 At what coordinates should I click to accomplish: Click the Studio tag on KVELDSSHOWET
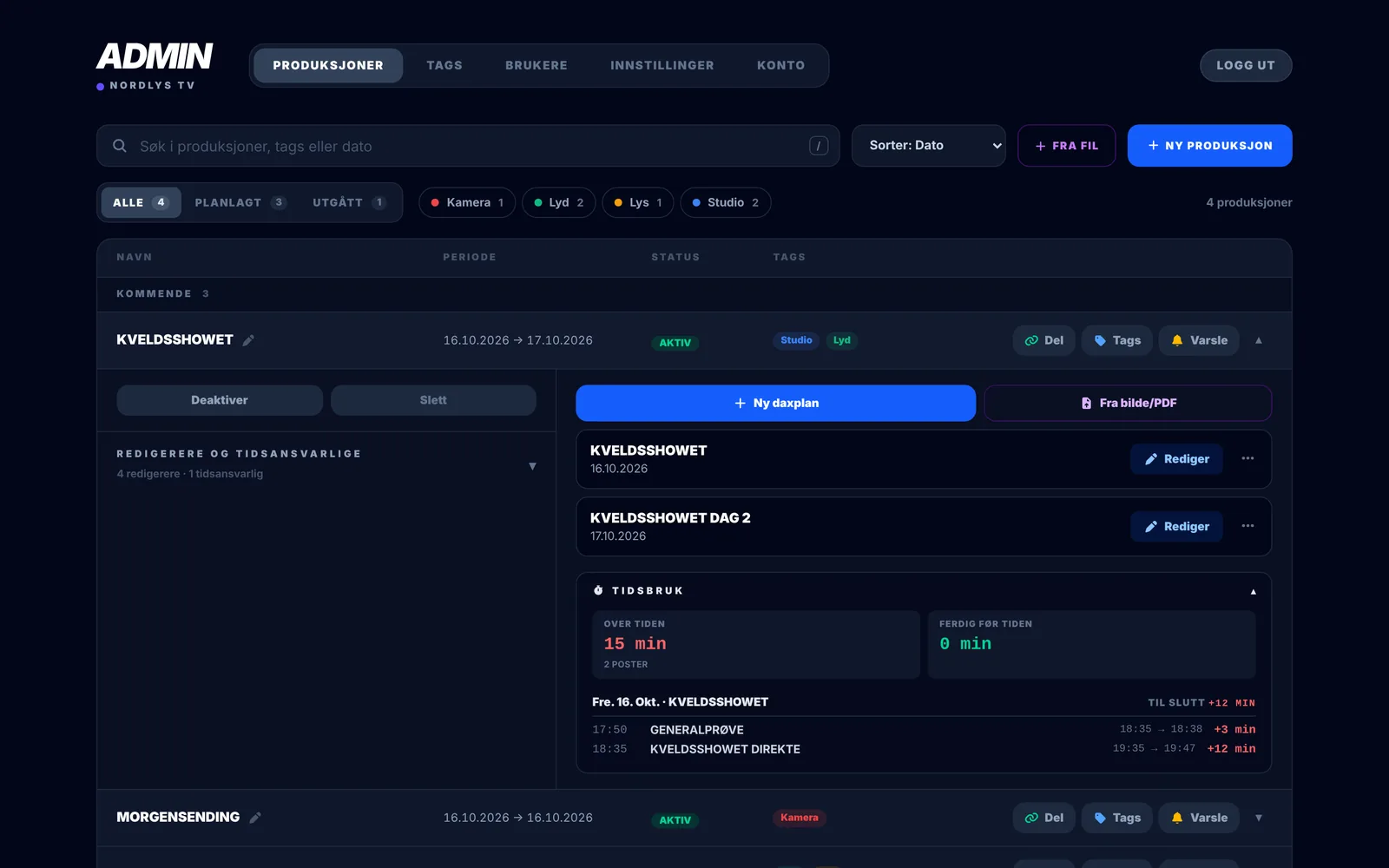(x=796, y=340)
